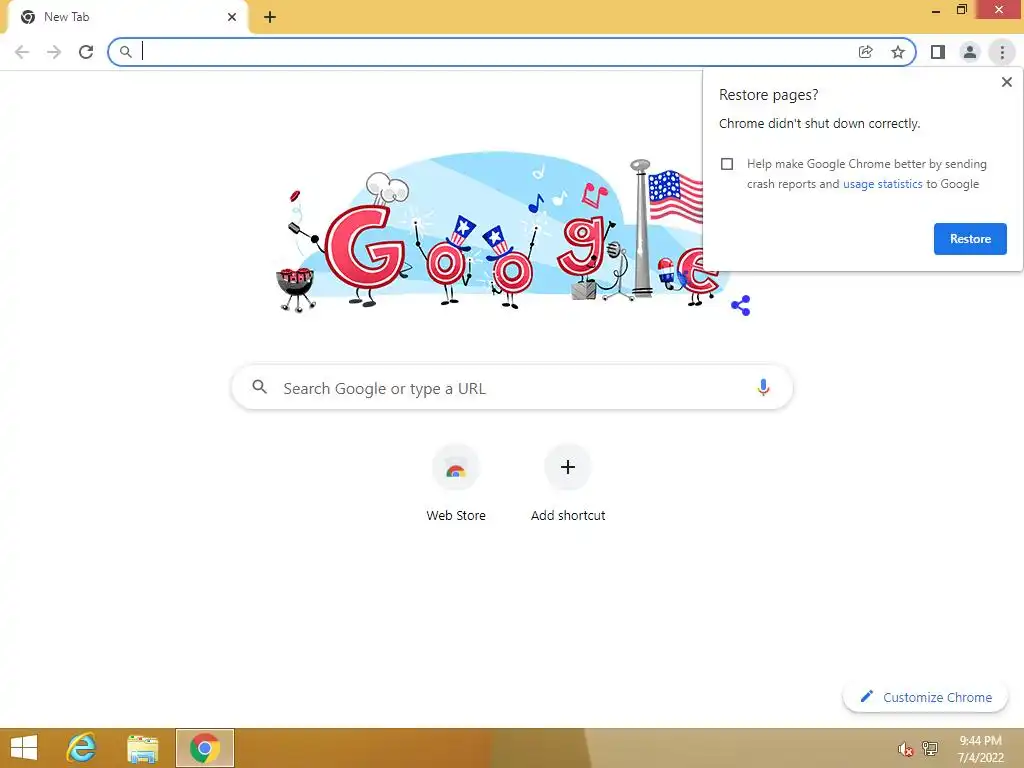Open a new tab with plus button

coord(270,17)
